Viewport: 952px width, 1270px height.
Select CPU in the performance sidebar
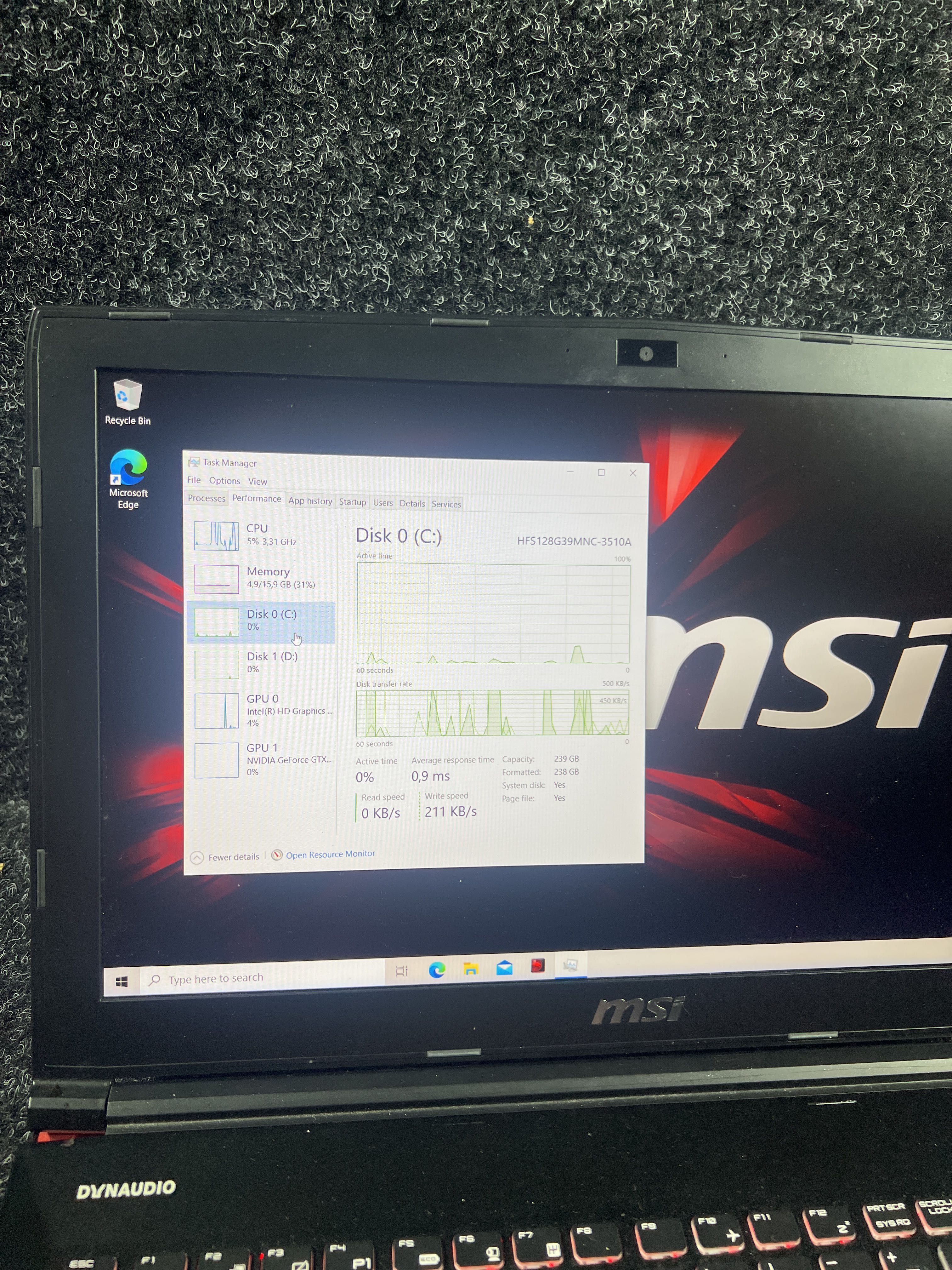pos(261,535)
